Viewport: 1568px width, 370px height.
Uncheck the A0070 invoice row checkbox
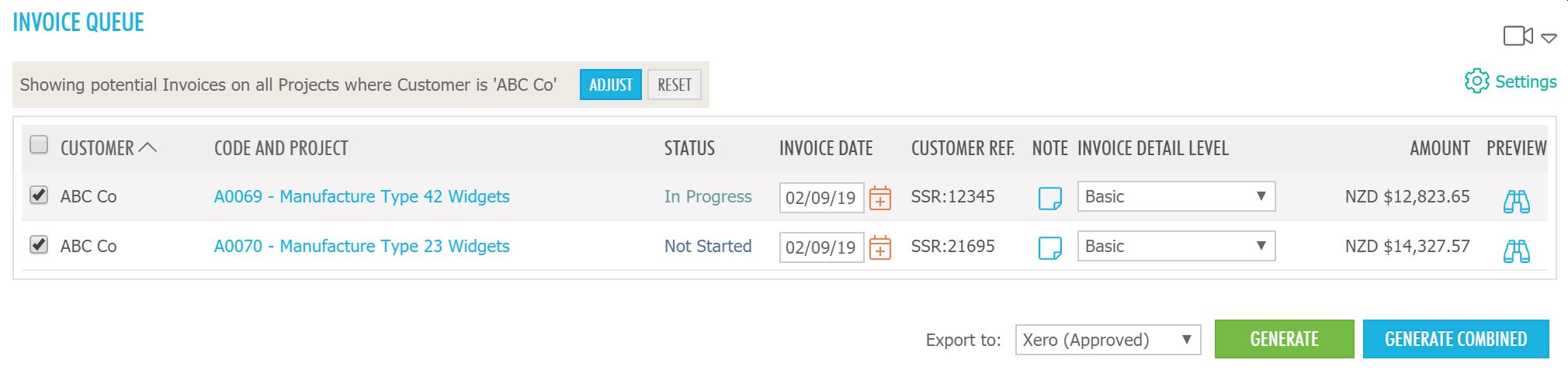(x=39, y=244)
